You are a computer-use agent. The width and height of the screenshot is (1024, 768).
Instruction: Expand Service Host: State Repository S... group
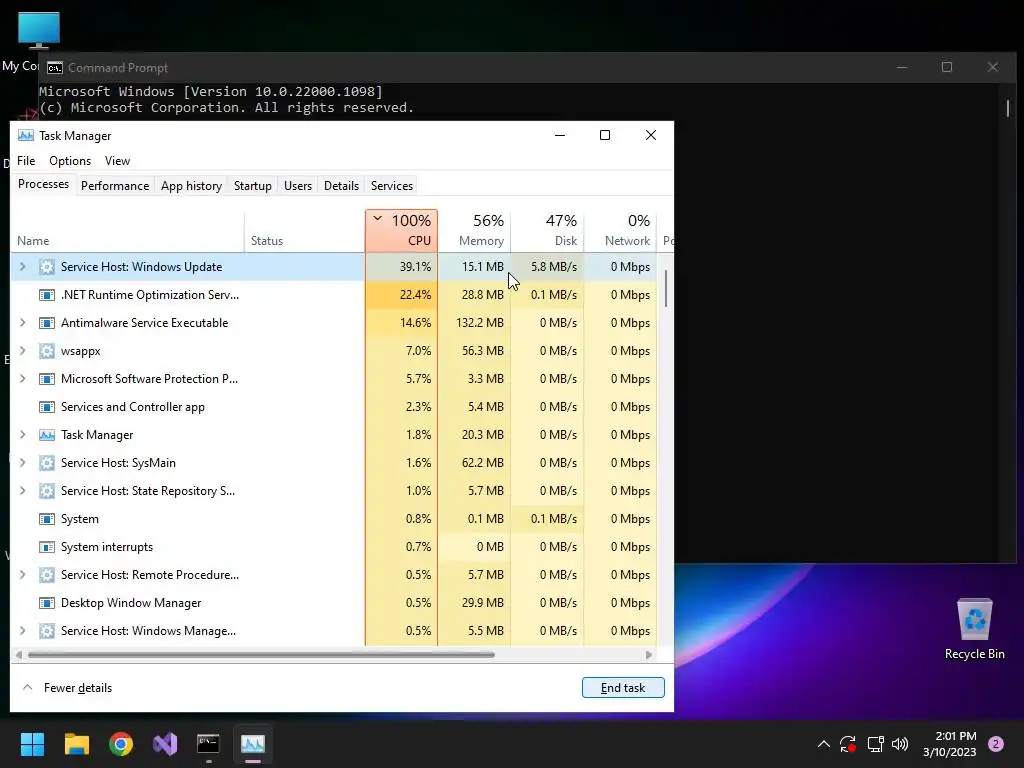(23, 491)
